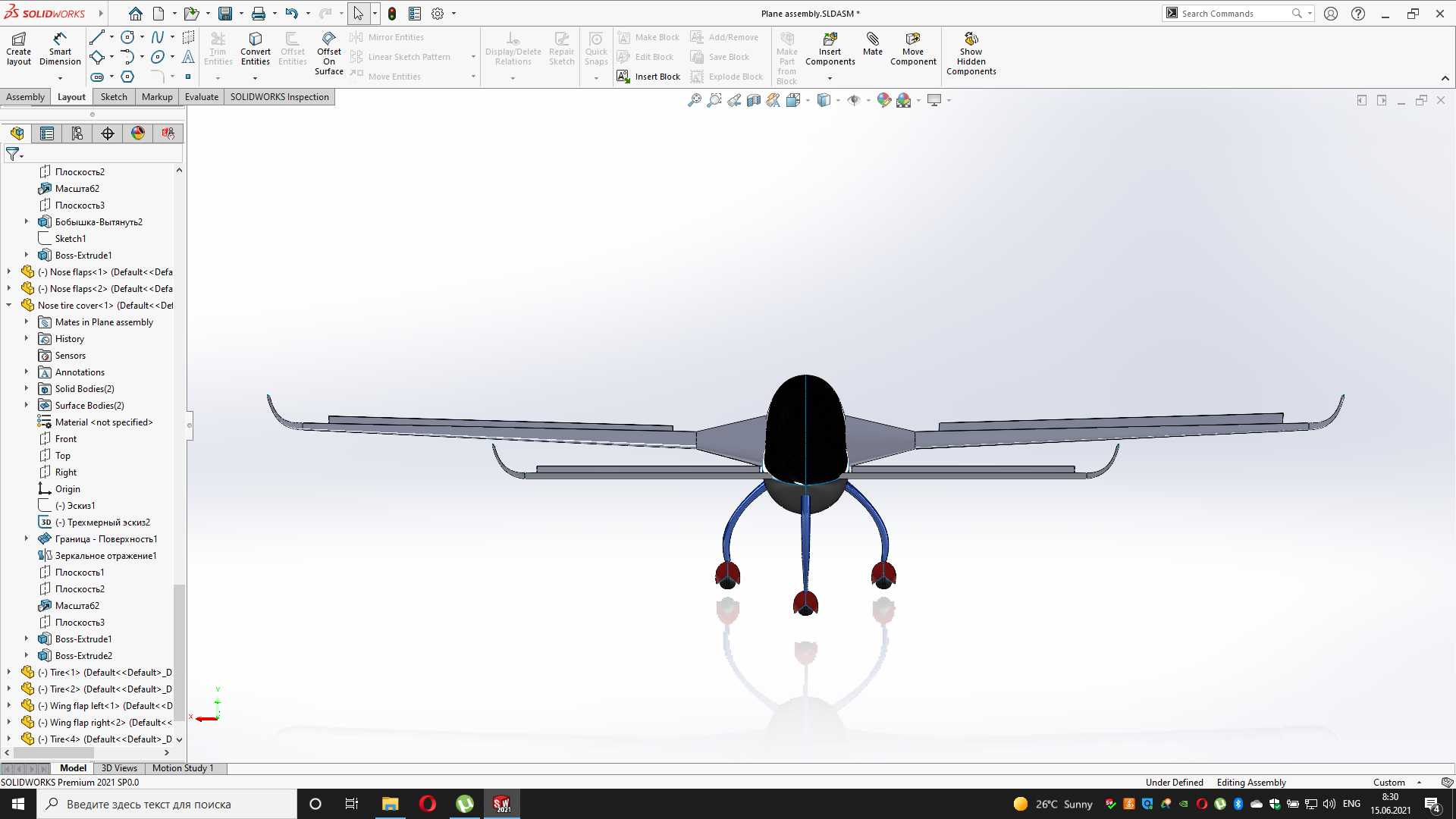Image resolution: width=1456 pixels, height=819 pixels.
Task: Click the Section View icon
Action: pos(753,100)
